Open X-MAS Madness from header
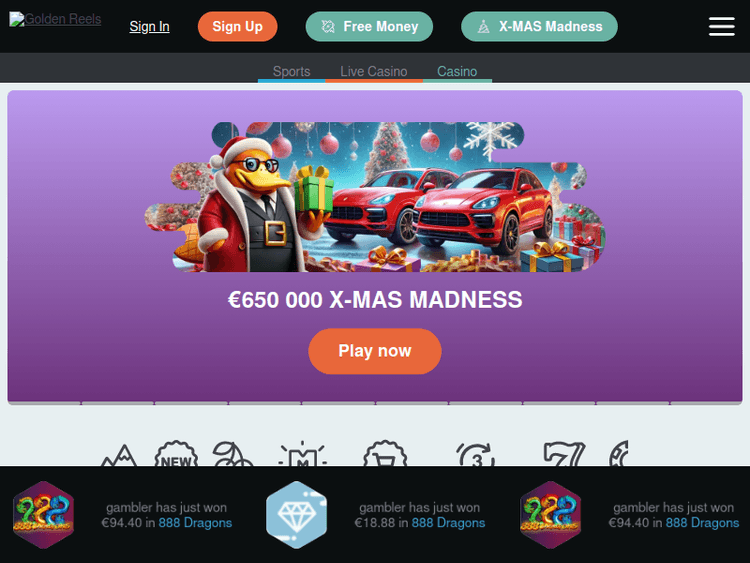This screenshot has height=563, width=750. (x=539, y=27)
